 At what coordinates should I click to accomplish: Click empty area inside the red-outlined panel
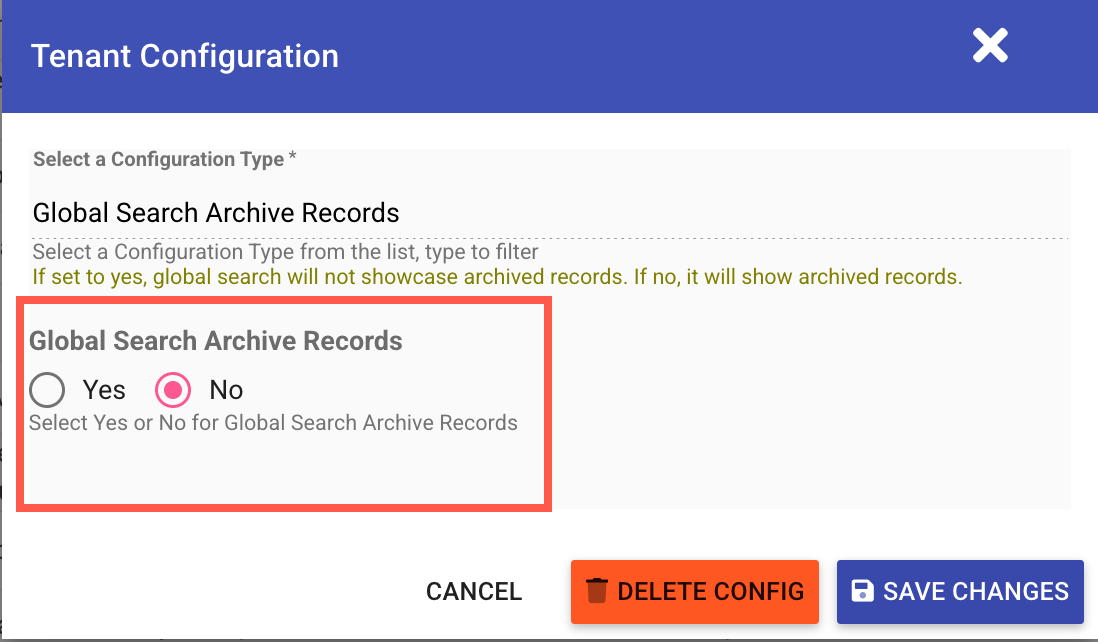point(280,470)
